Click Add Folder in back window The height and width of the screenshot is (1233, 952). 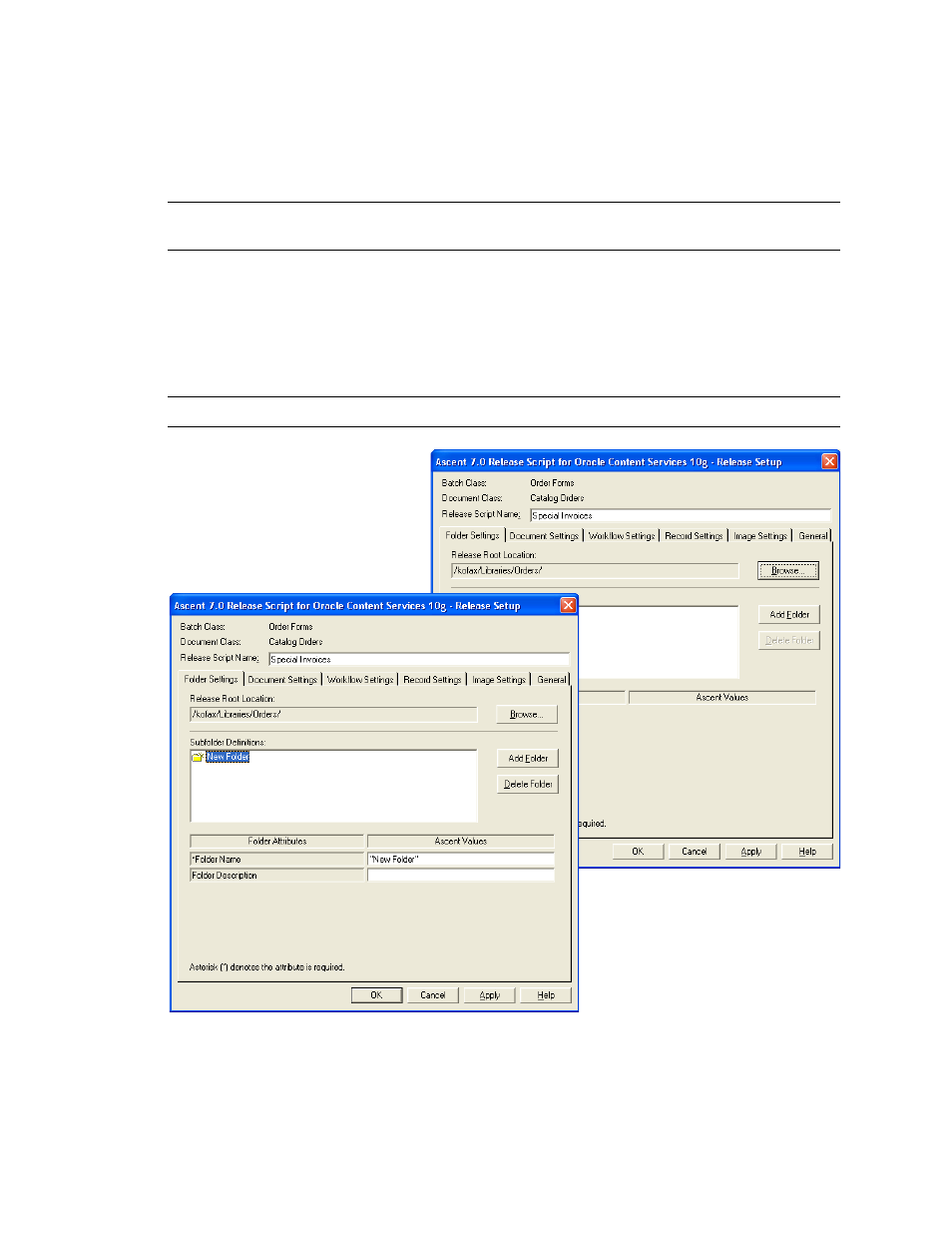pyautogui.click(x=789, y=615)
